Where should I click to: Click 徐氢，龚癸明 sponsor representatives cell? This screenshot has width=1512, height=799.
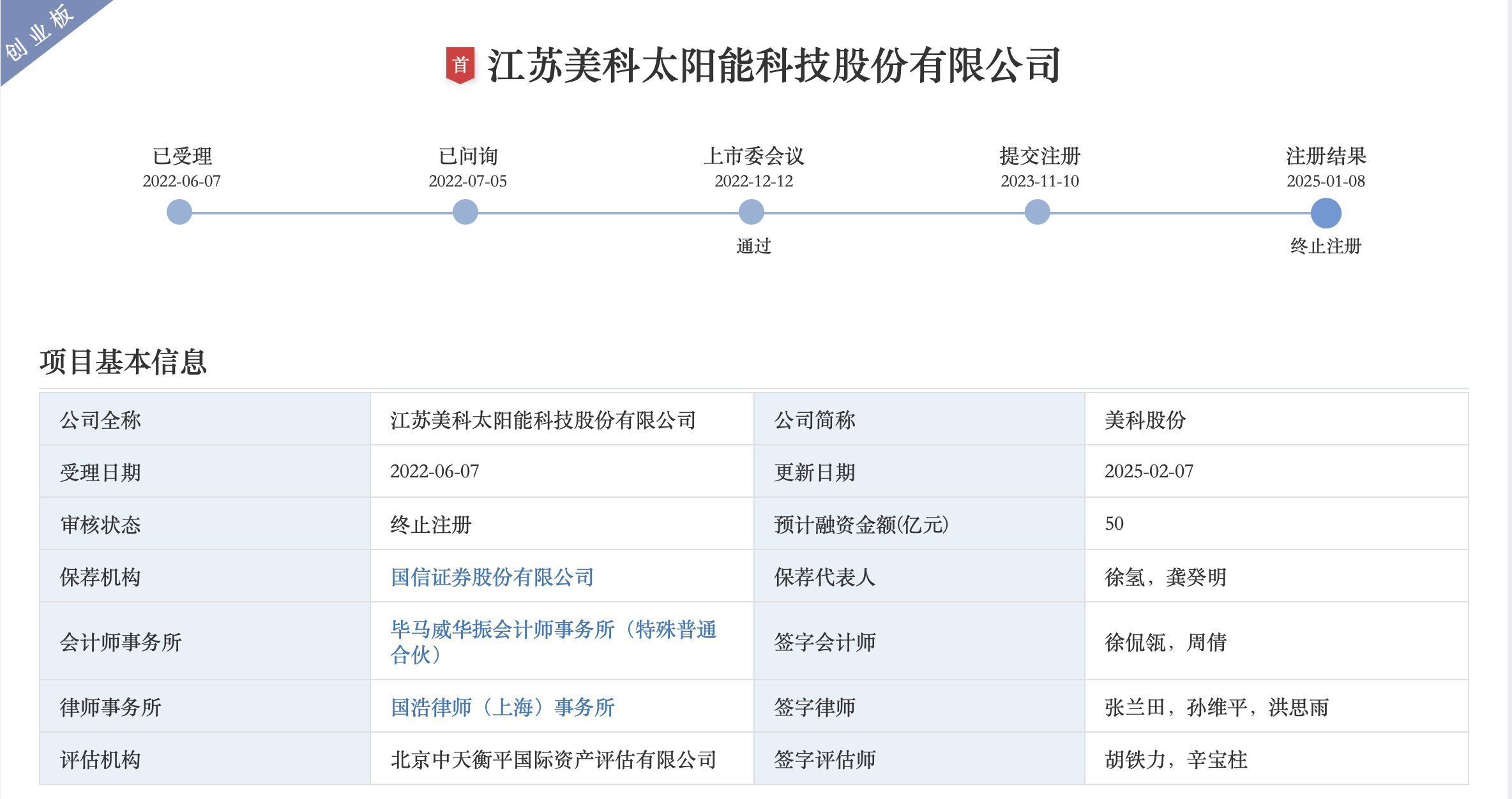point(1166,577)
